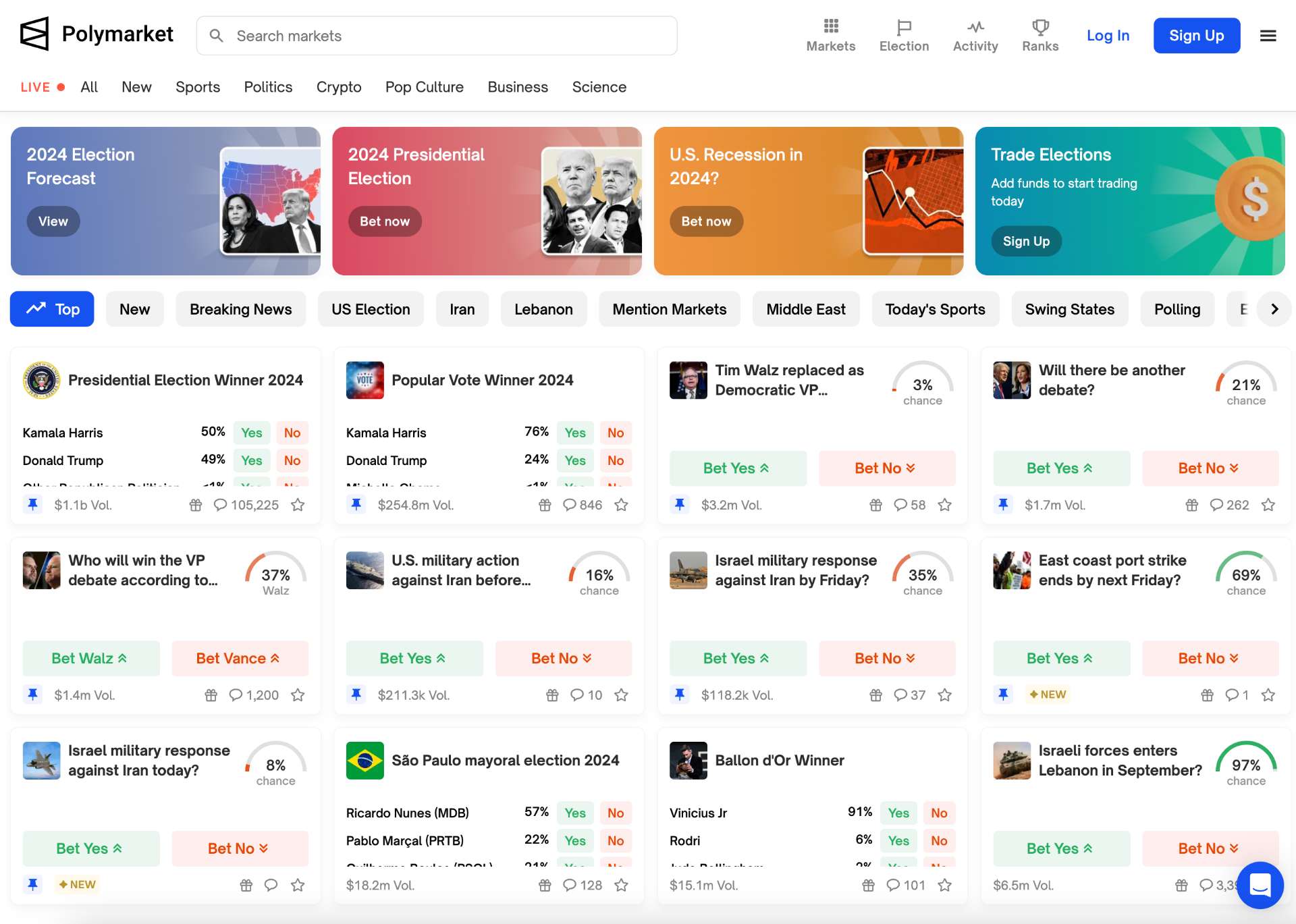
Task: Open the 1,200 comments on VP debate market
Action: pyautogui.click(x=254, y=695)
